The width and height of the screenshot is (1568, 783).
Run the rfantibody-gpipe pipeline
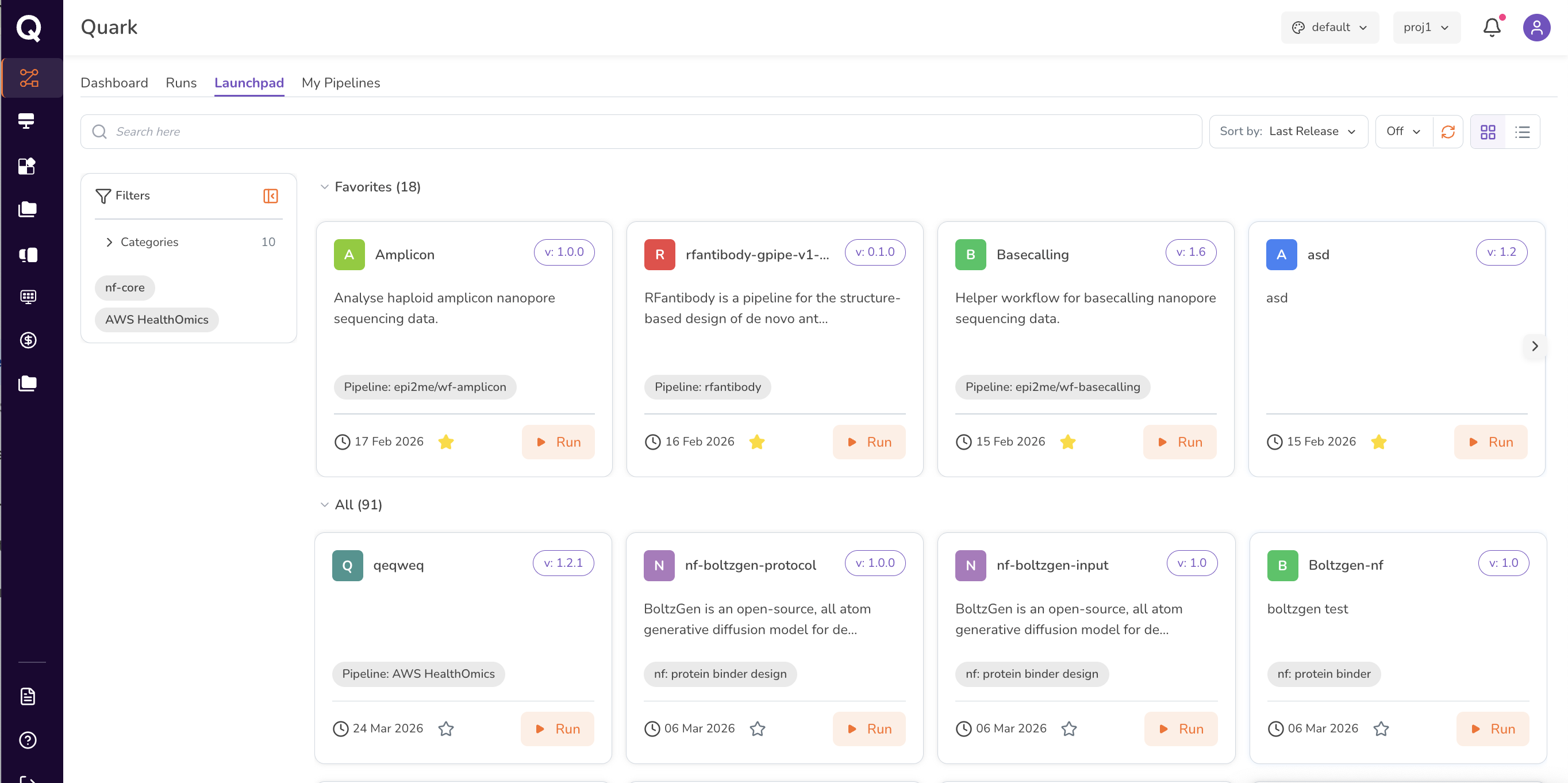tap(868, 442)
